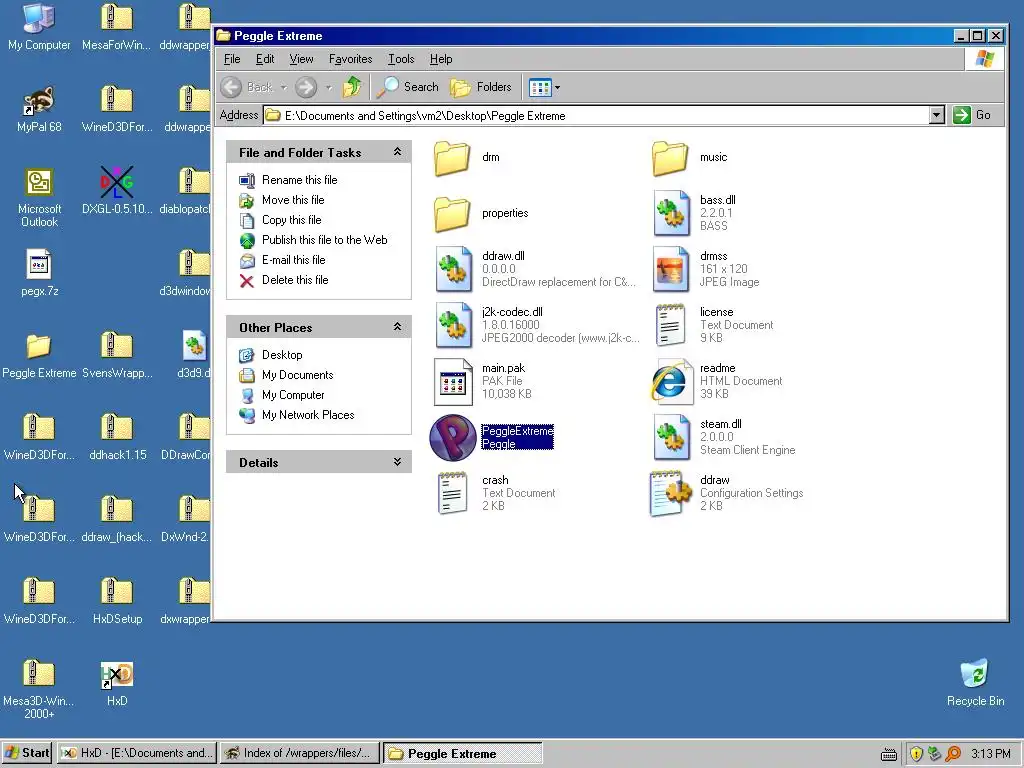Select the PeggleExtreme application icon
The width and height of the screenshot is (1024, 768).
coord(453,438)
